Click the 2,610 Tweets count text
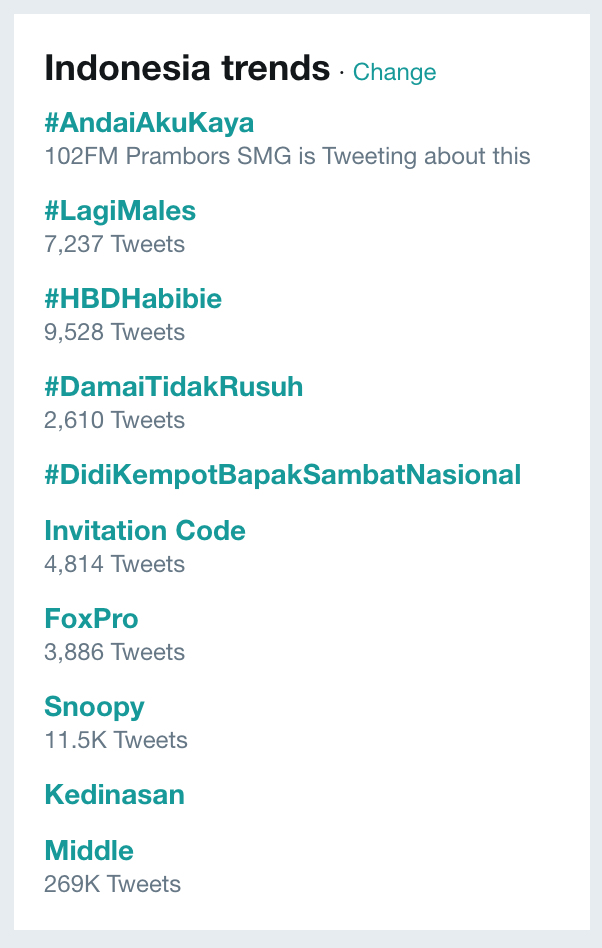The height and width of the screenshot is (948, 602). coord(114,421)
